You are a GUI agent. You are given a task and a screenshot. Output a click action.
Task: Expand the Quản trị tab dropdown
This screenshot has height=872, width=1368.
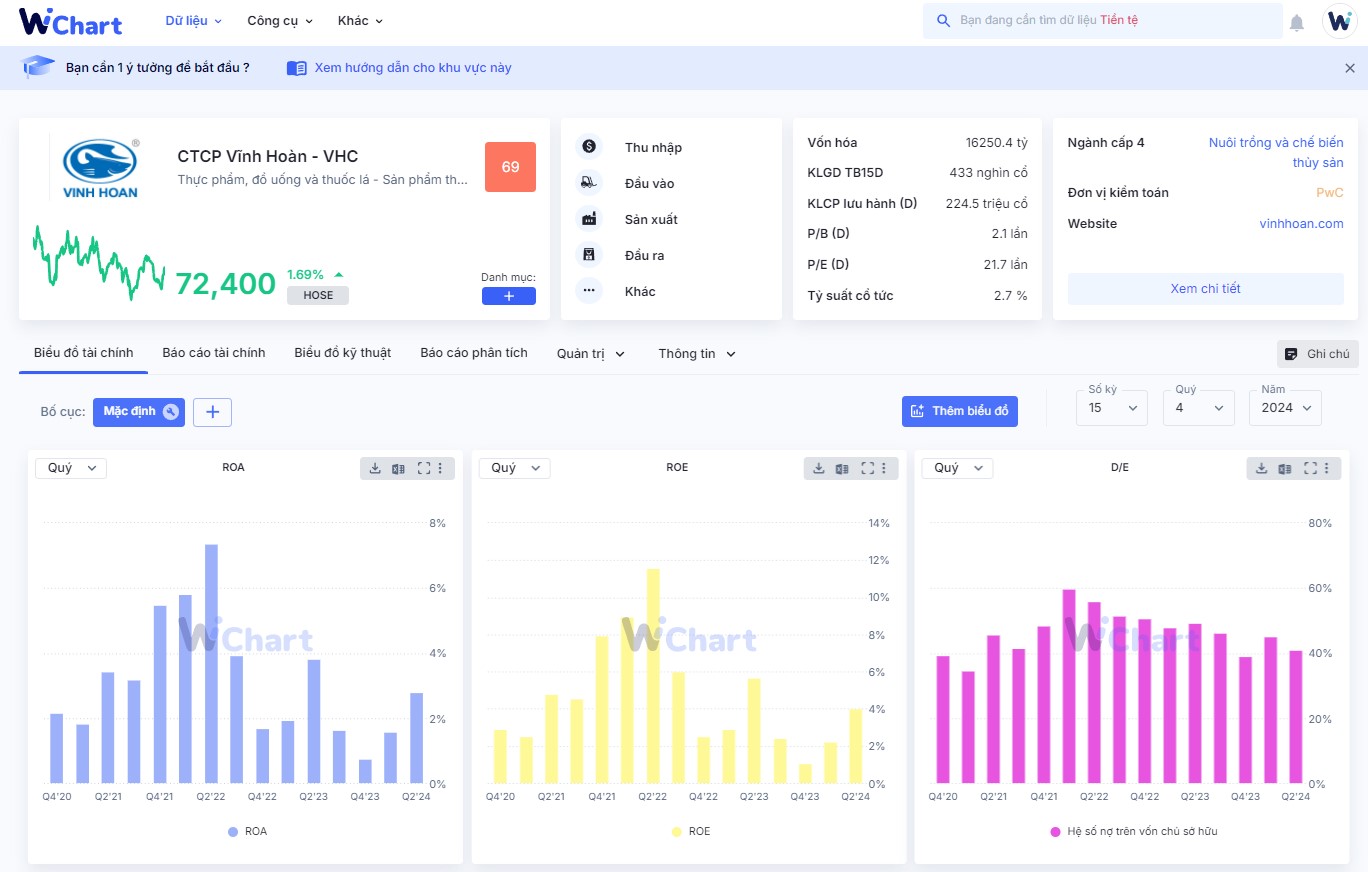tap(591, 354)
